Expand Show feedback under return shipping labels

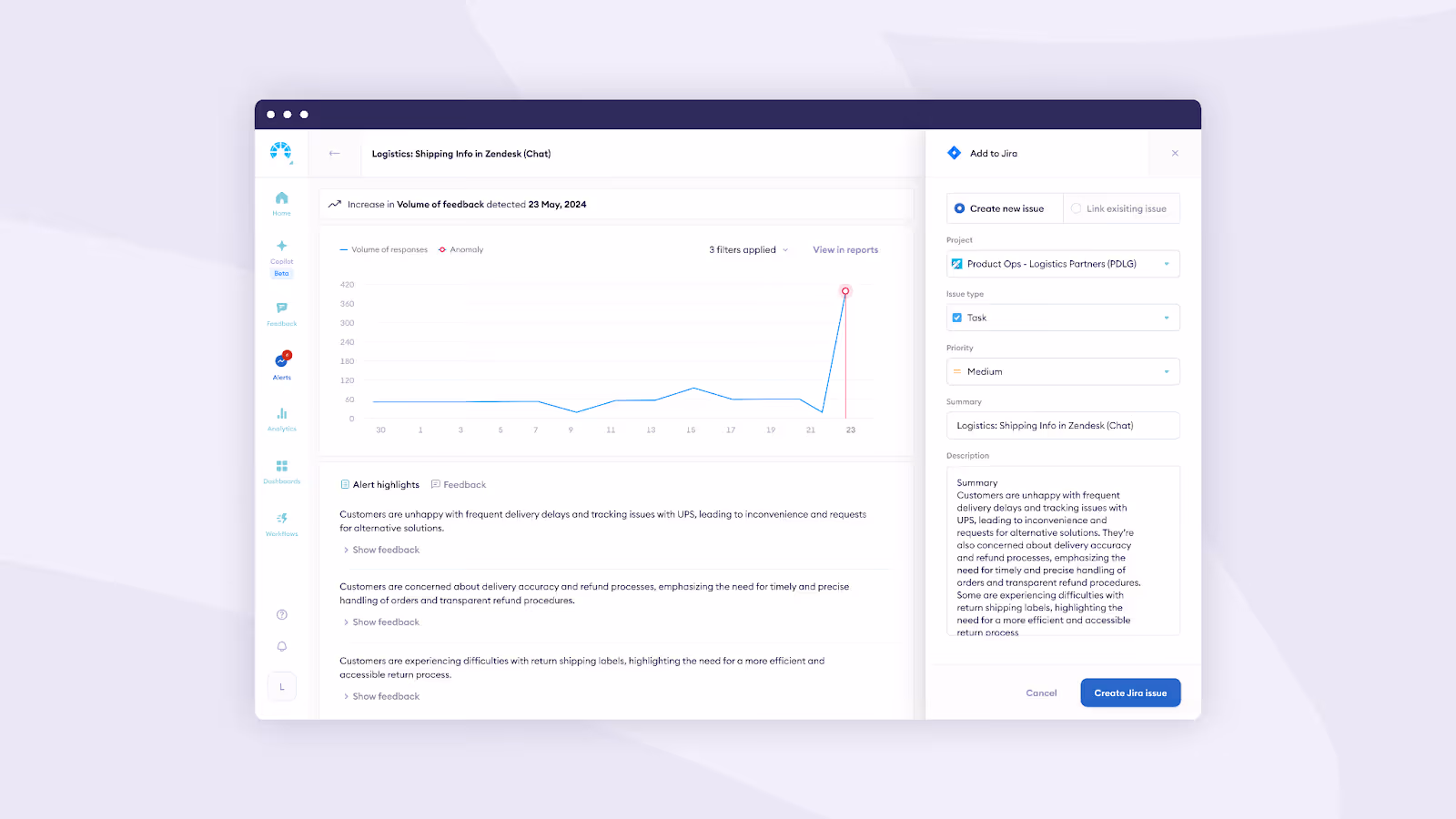pos(381,696)
